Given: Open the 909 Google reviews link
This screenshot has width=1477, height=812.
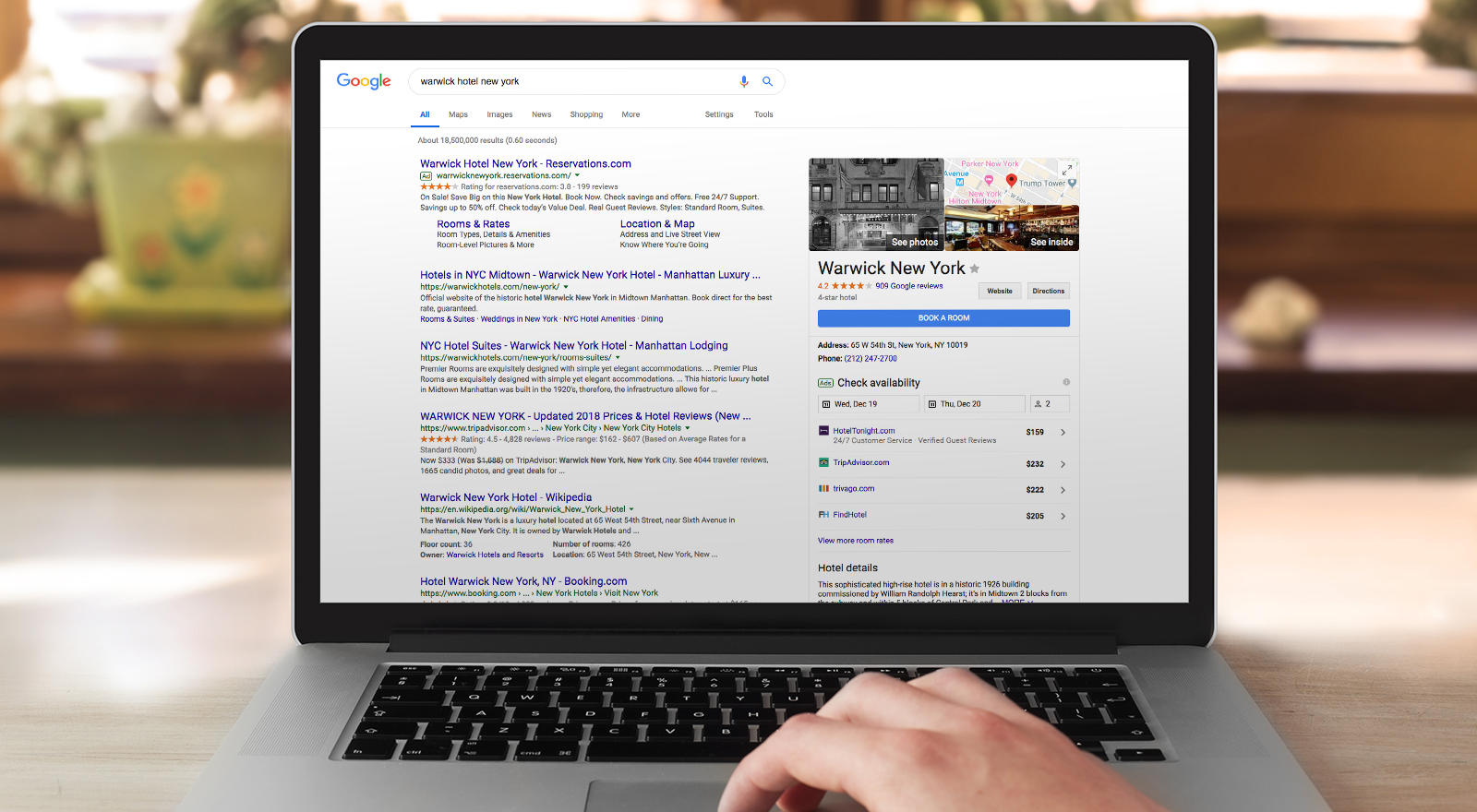Looking at the screenshot, I should point(909,286).
